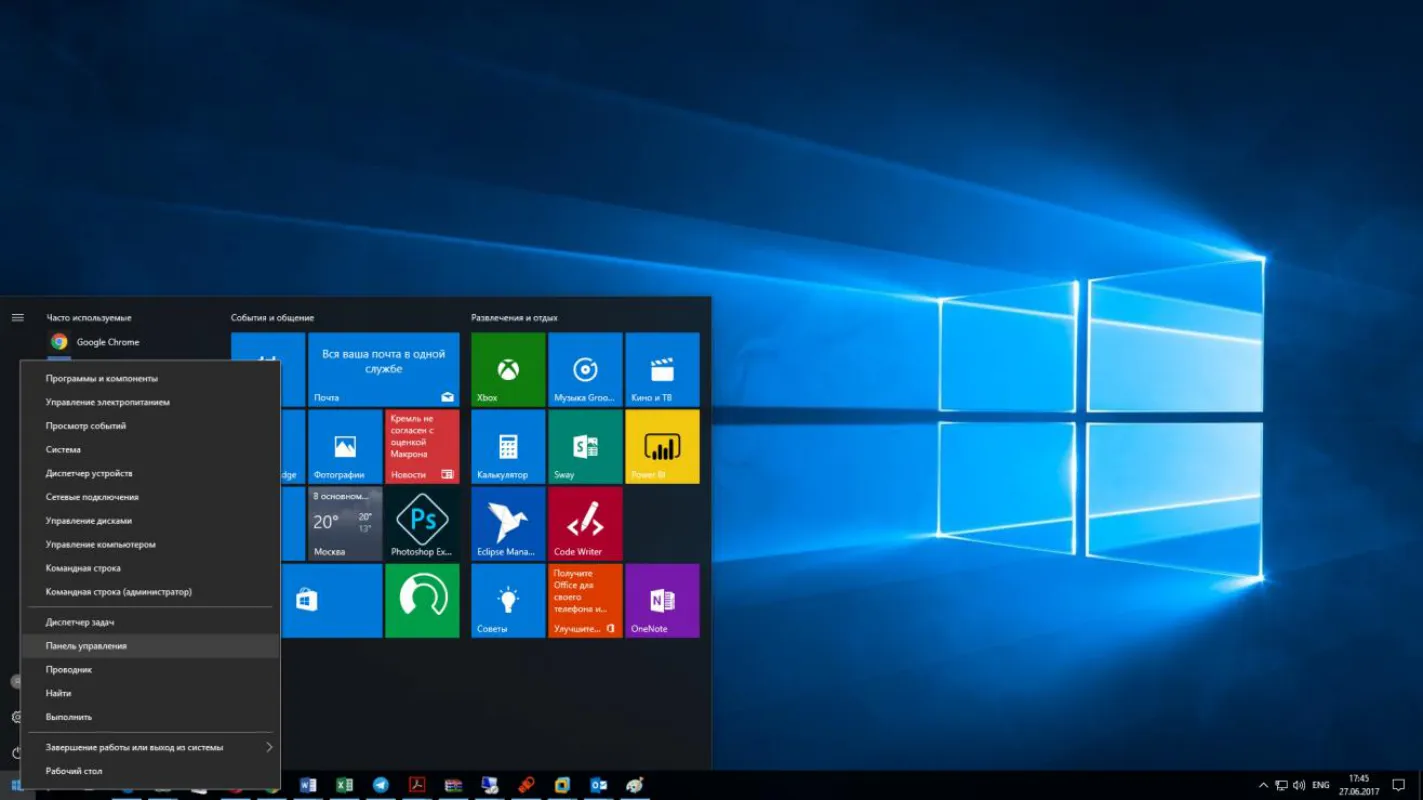Screen dimensions: 1423x800
Task: Open the OneNote tile
Action: click(x=662, y=601)
